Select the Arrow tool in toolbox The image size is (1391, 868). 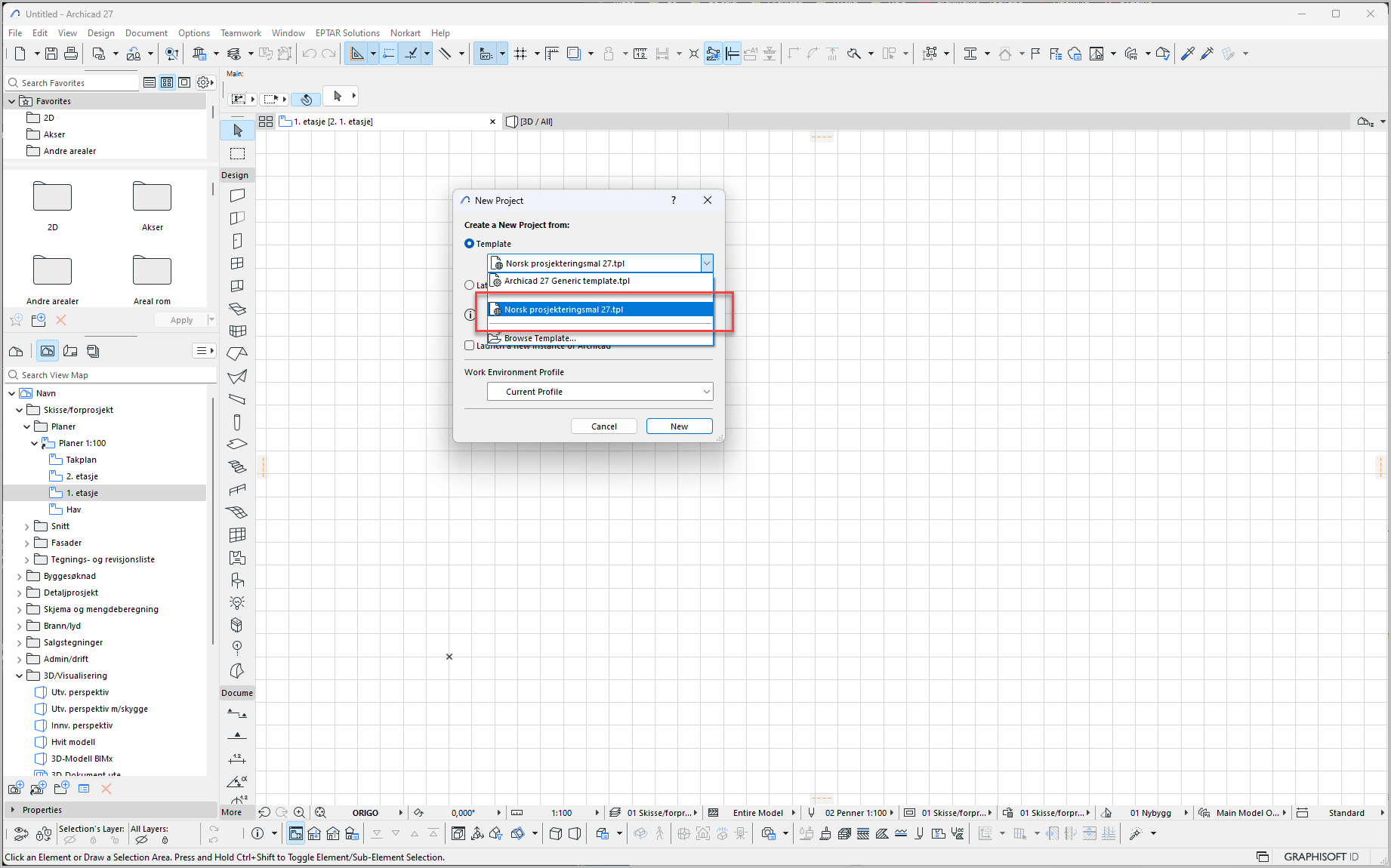point(238,131)
